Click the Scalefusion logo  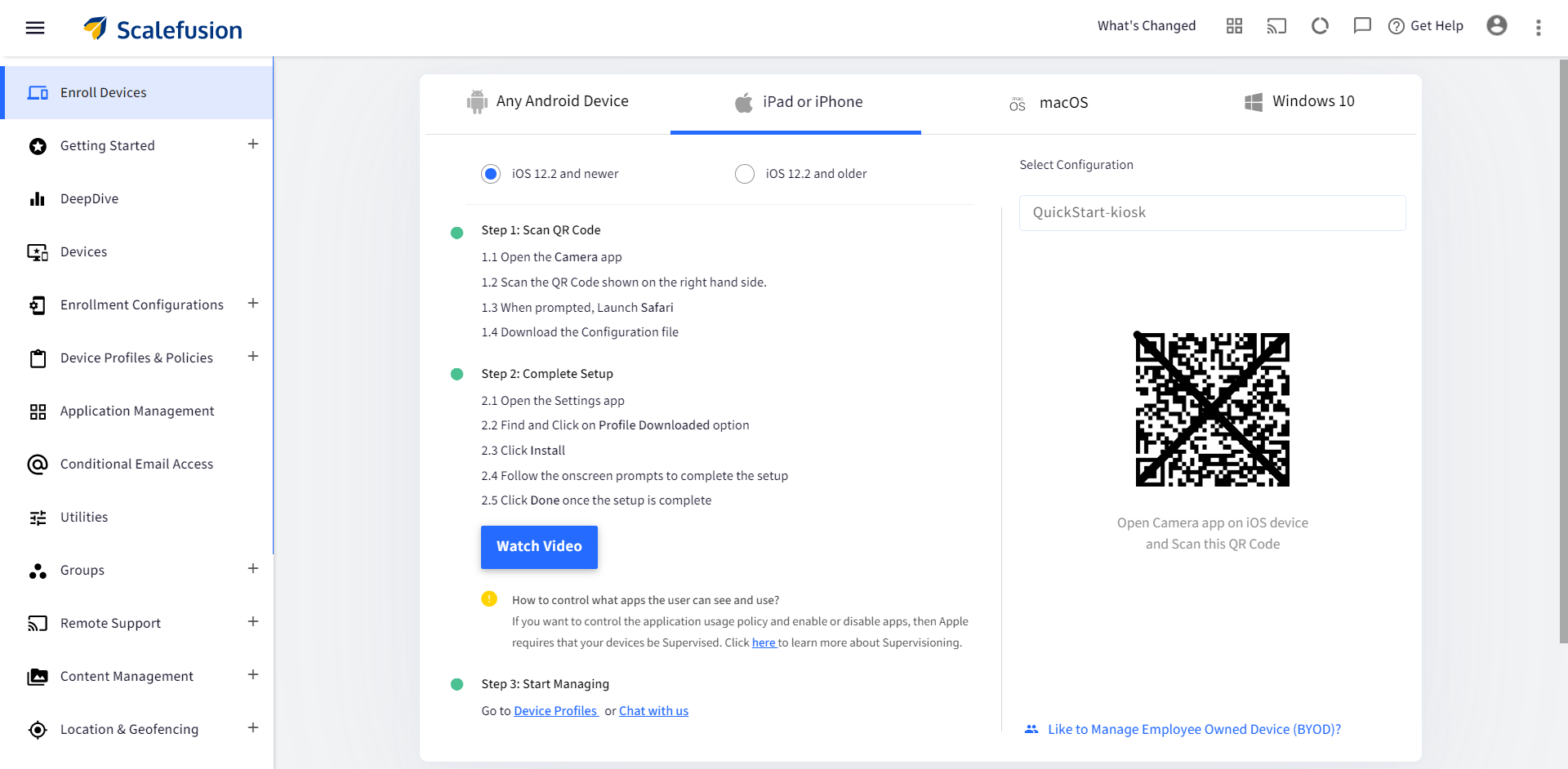coord(163,29)
